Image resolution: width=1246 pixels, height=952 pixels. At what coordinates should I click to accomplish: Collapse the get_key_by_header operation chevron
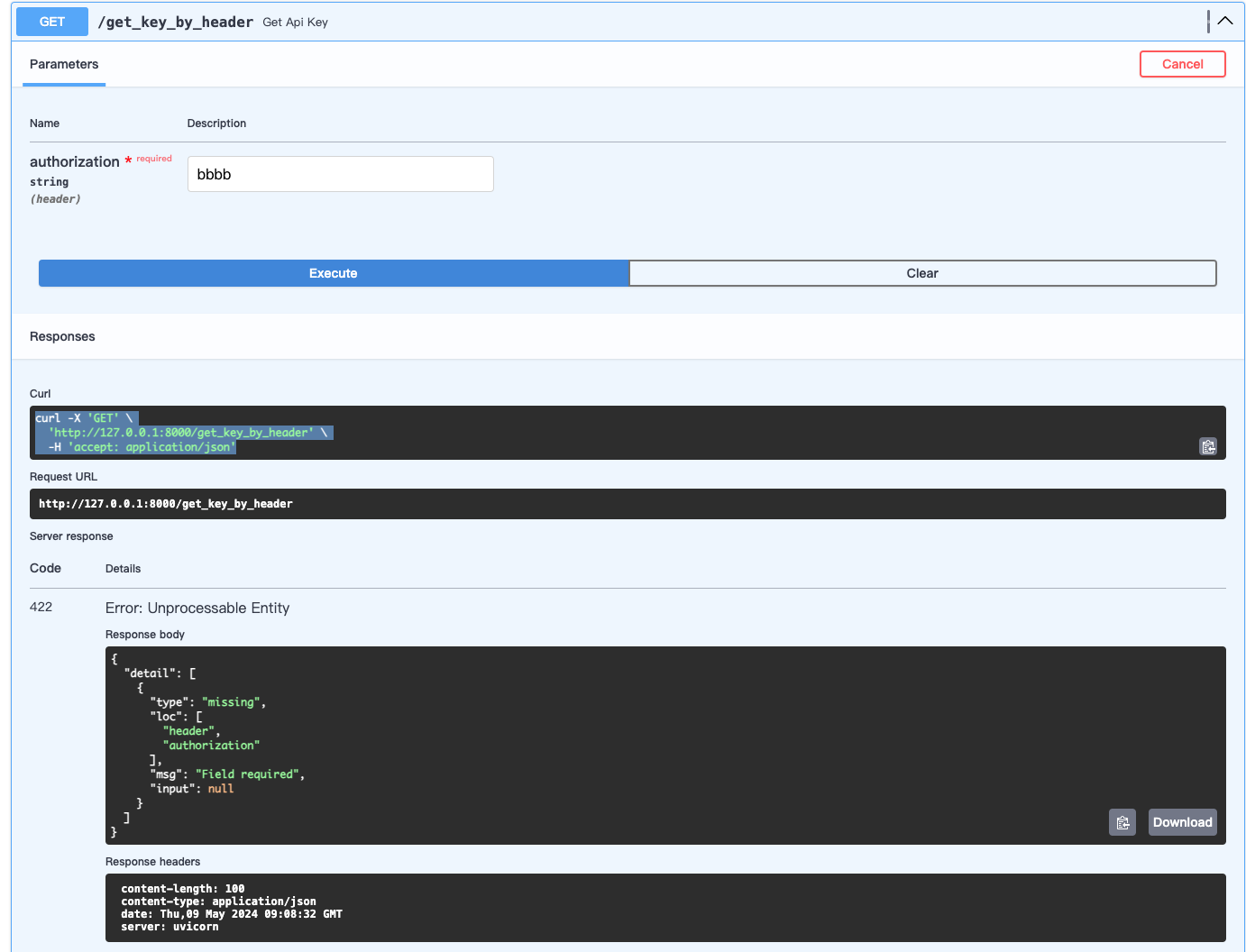[1224, 21]
